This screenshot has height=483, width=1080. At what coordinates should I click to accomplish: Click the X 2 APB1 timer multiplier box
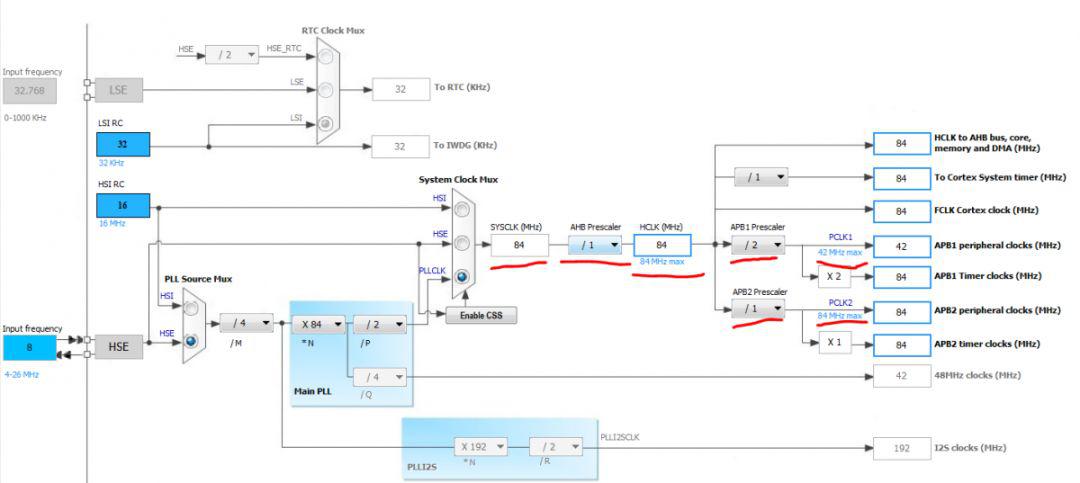pos(835,277)
